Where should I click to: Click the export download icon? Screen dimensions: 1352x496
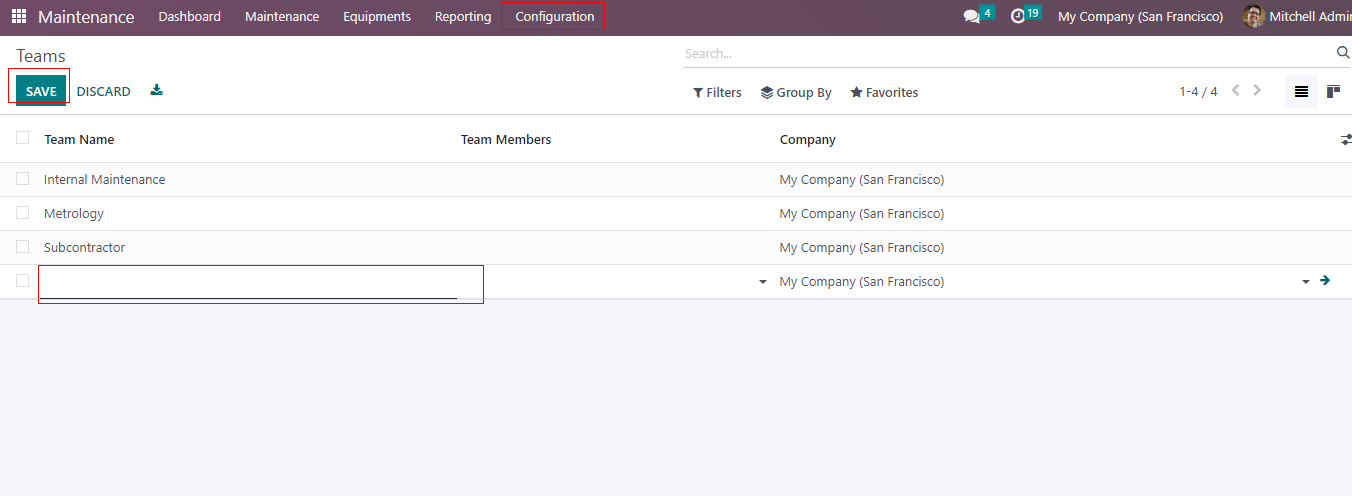(x=156, y=91)
